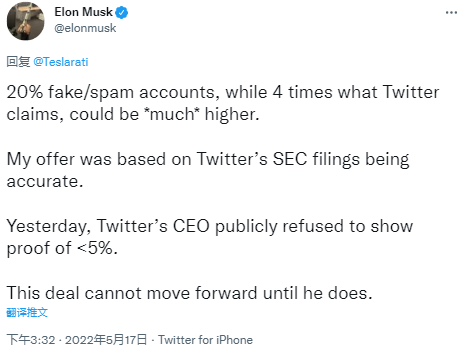The height and width of the screenshot is (360, 471).
Task: Click the word "accurate." in tweet
Action: pyautogui.click(x=45, y=182)
